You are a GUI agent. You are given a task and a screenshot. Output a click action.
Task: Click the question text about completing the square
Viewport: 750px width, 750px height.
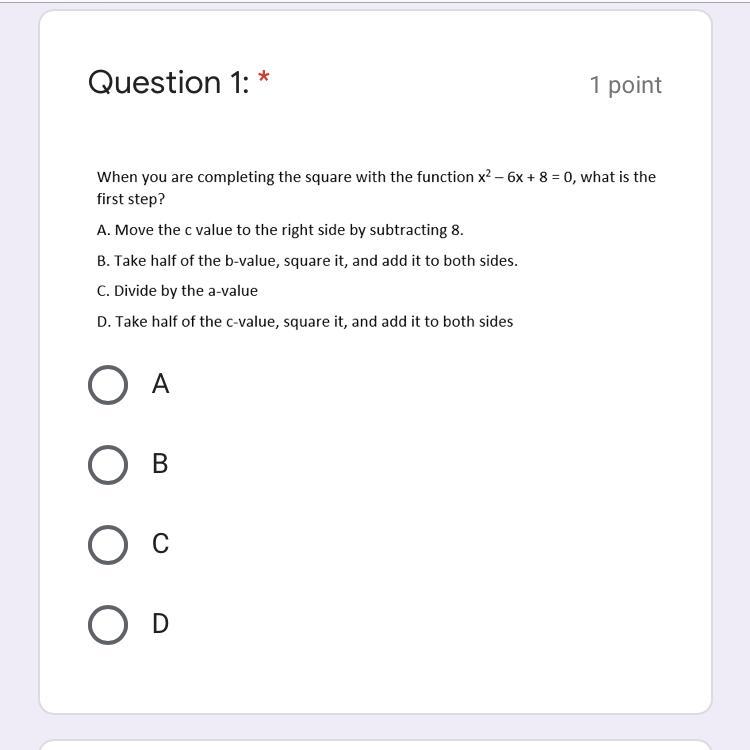[376, 188]
